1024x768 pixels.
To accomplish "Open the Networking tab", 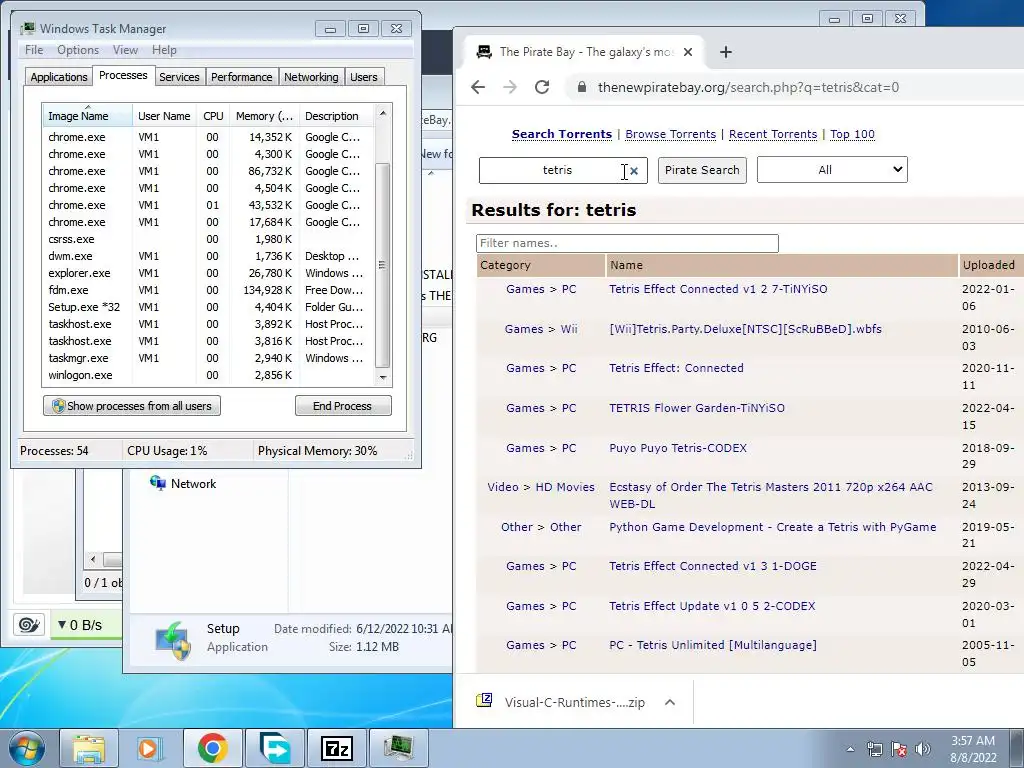I will click(312, 77).
